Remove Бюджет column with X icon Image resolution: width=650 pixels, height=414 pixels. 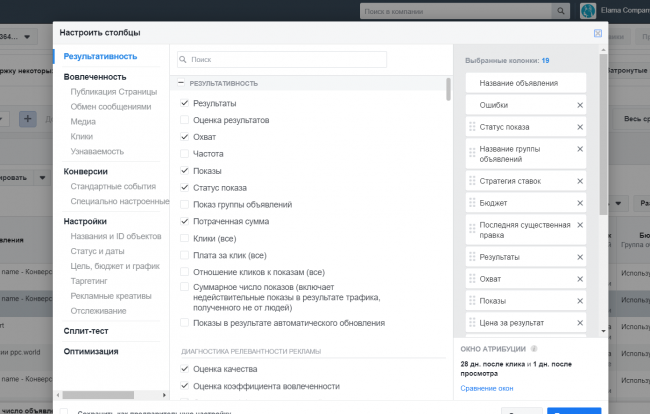580,203
